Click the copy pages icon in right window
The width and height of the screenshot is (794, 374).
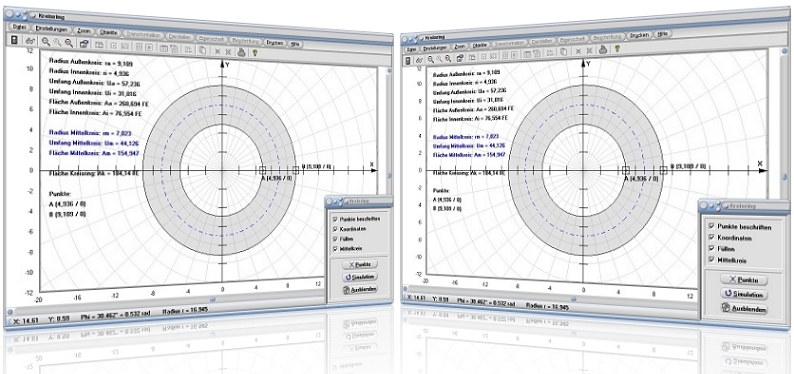tap(563, 52)
